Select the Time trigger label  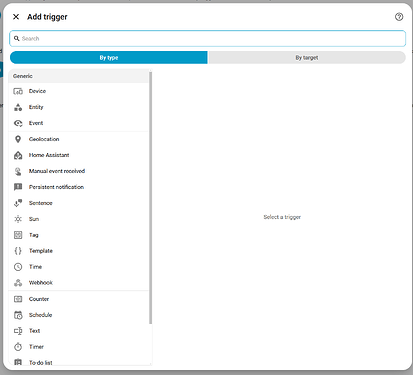[35, 267]
